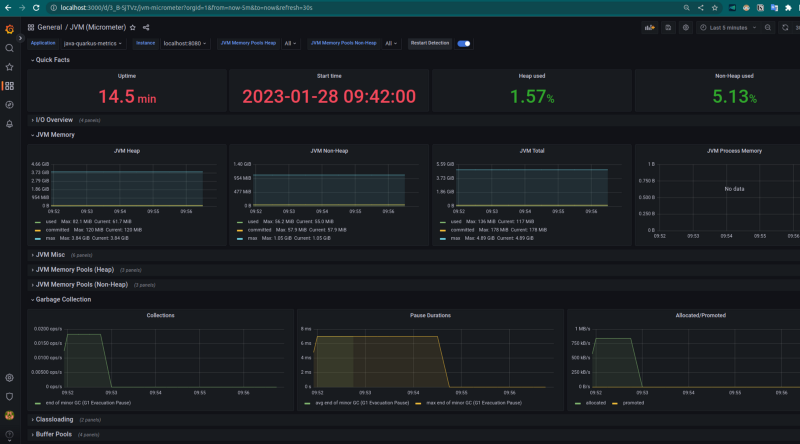Collapse the JVM Memory row
Viewport: 800px width, 444px height.
point(53,135)
